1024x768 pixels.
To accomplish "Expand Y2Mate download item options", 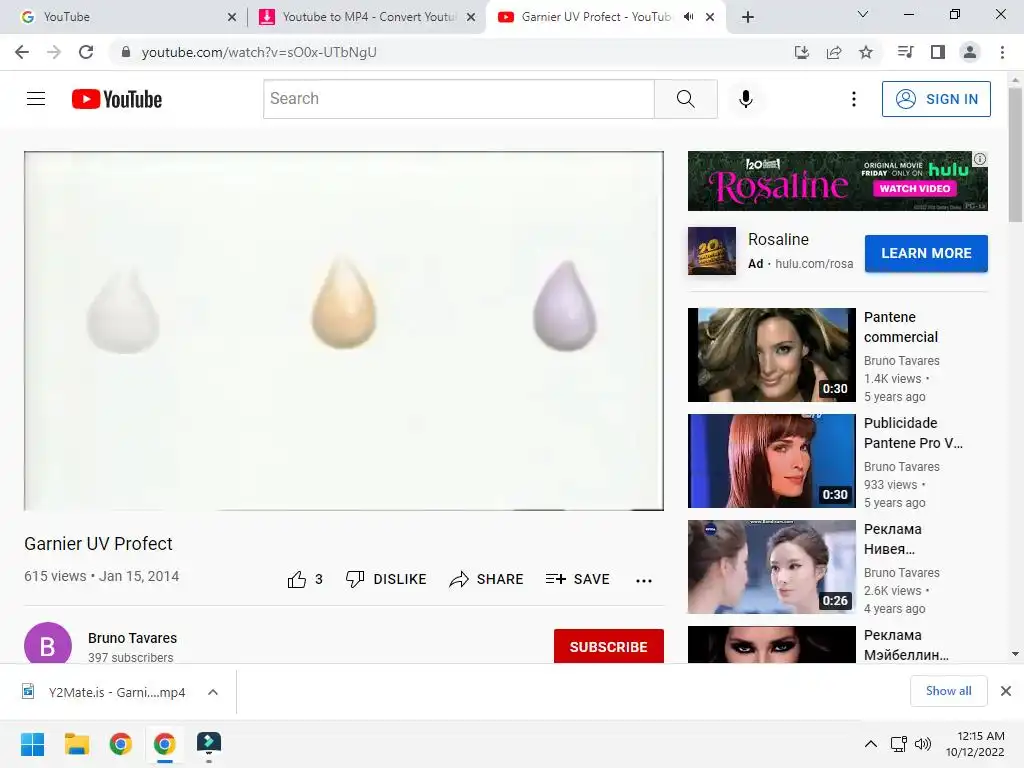I will [213, 692].
